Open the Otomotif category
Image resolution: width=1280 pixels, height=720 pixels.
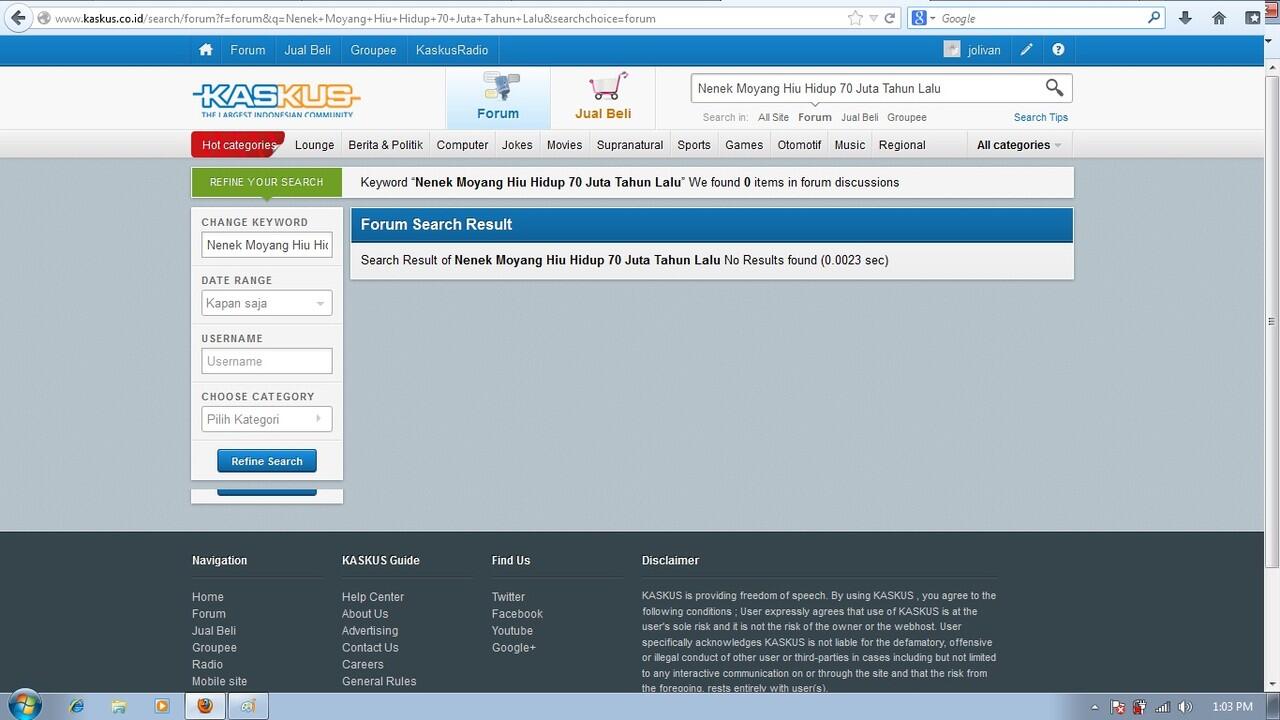tap(799, 145)
